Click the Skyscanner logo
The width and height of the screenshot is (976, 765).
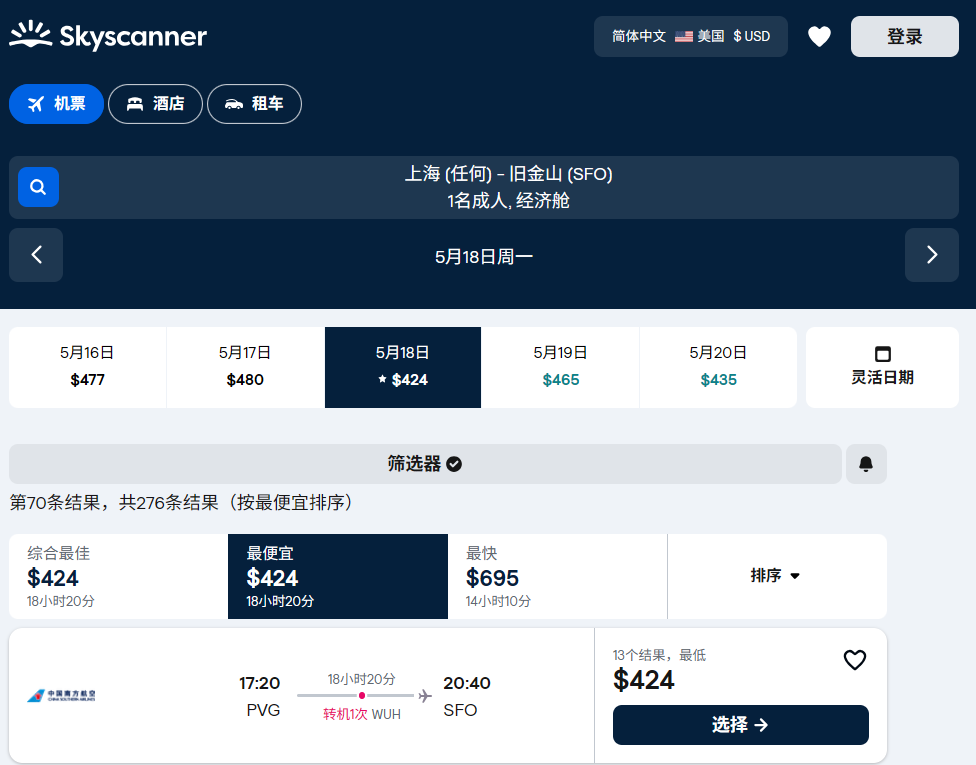108,37
